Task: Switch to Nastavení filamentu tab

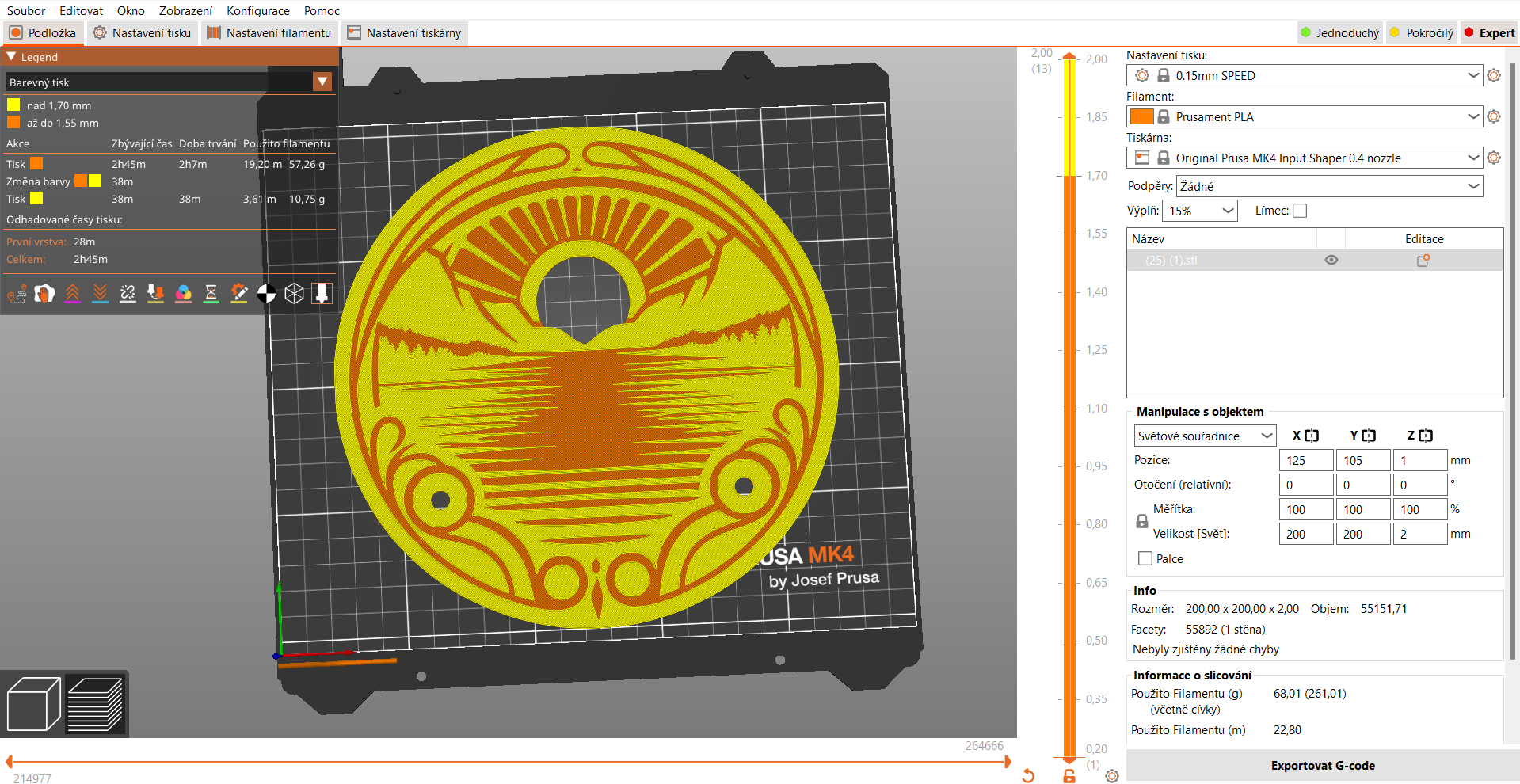Action: click(x=269, y=33)
